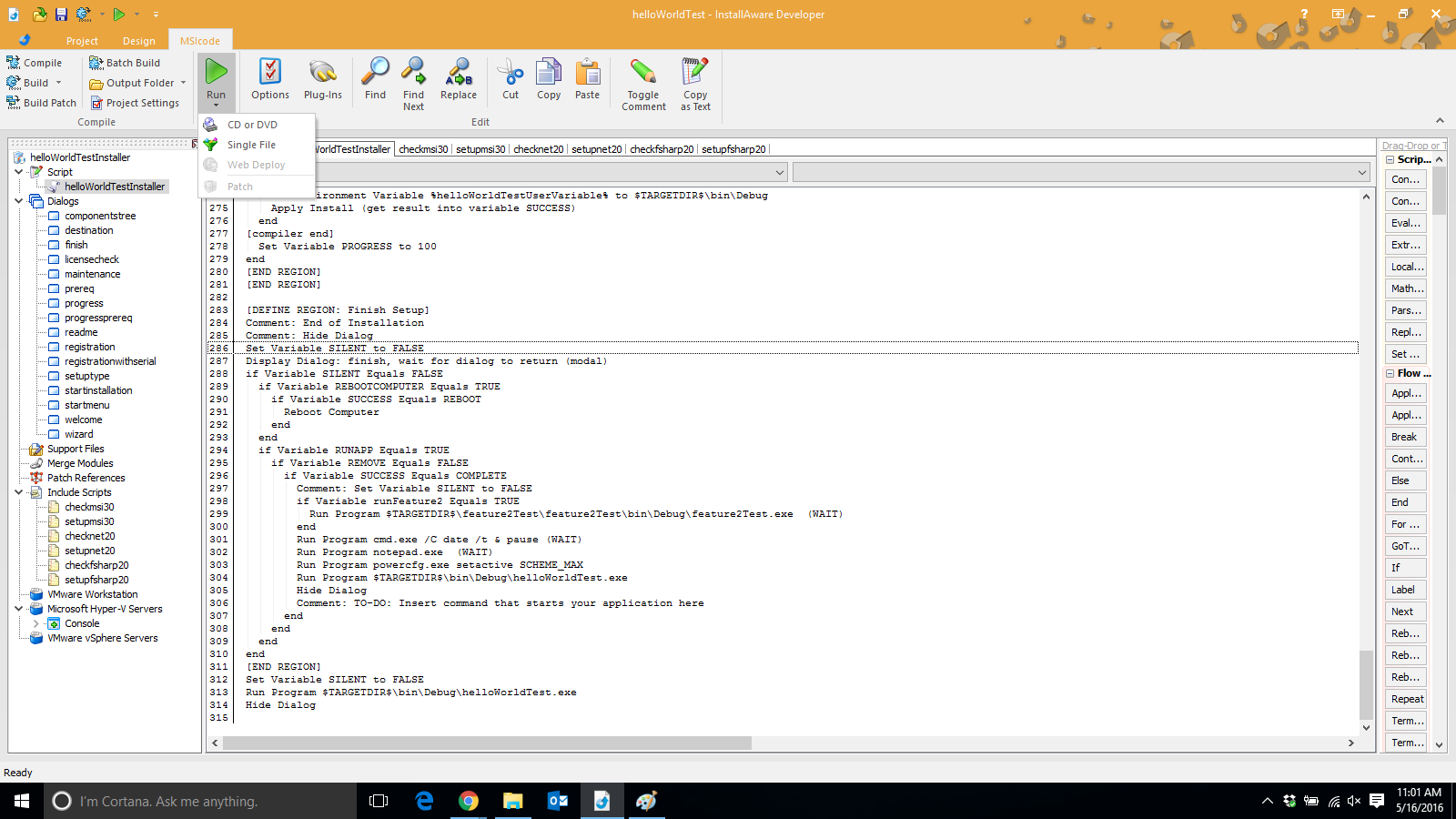Click the code line Reboot Computer
Image resolution: width=1456 pixels, height=819 pixels.
[331, 412]
